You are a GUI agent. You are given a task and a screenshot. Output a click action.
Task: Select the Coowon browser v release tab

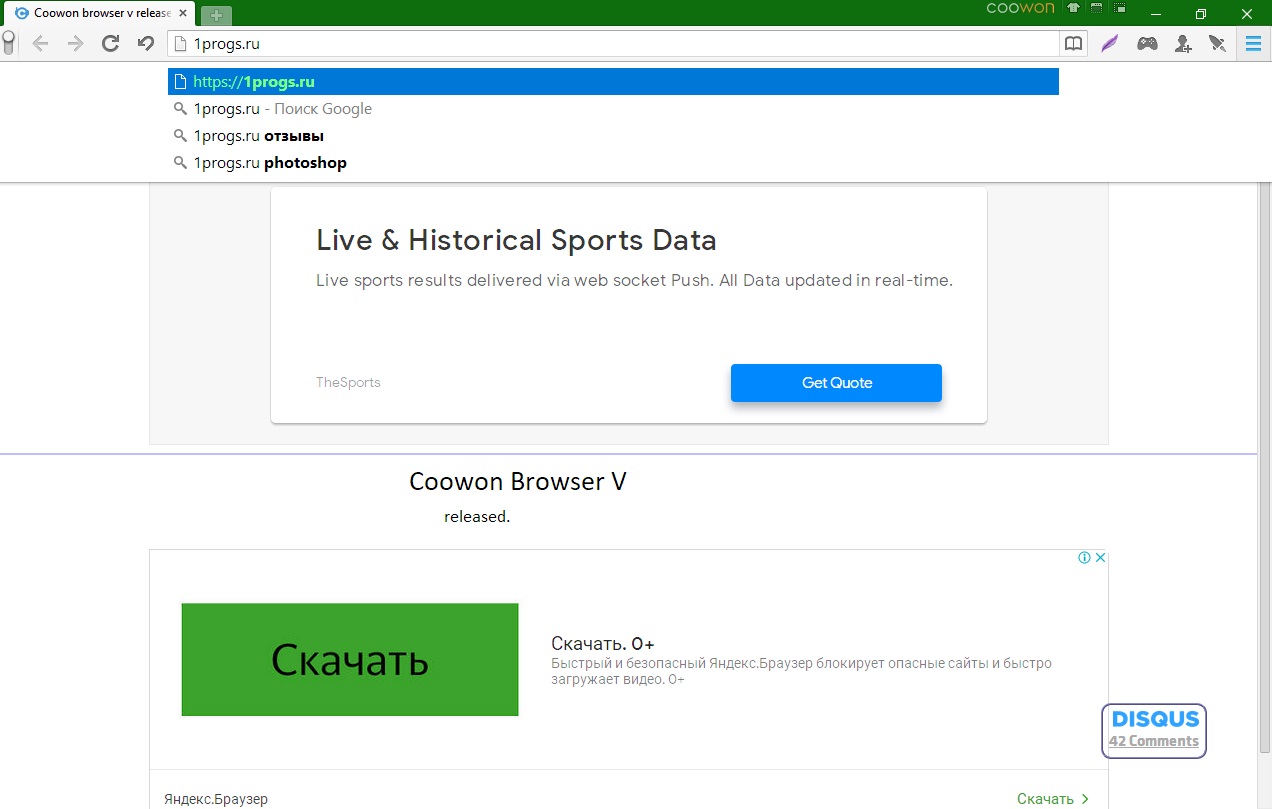100,14
